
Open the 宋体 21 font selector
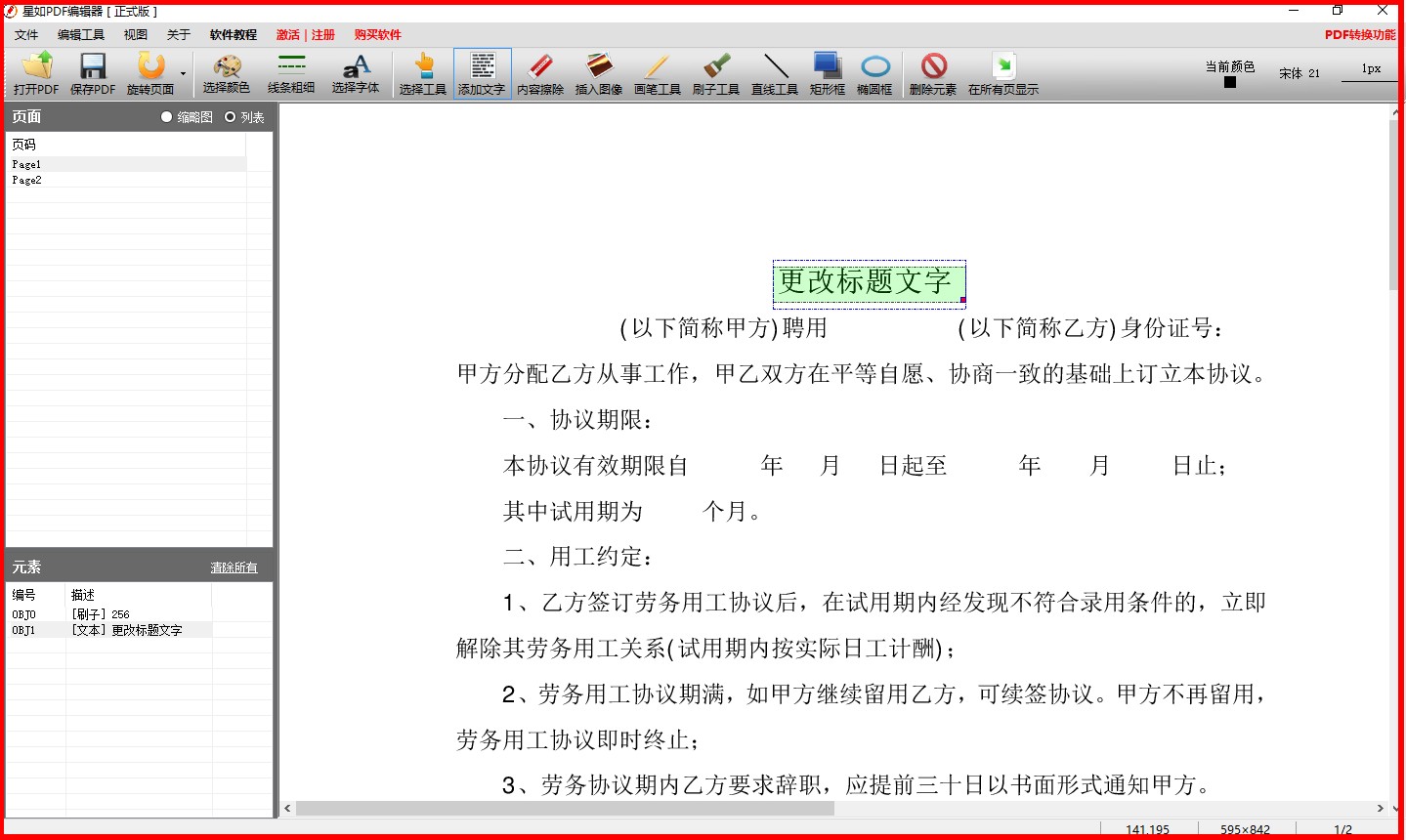click(1299, 73)
